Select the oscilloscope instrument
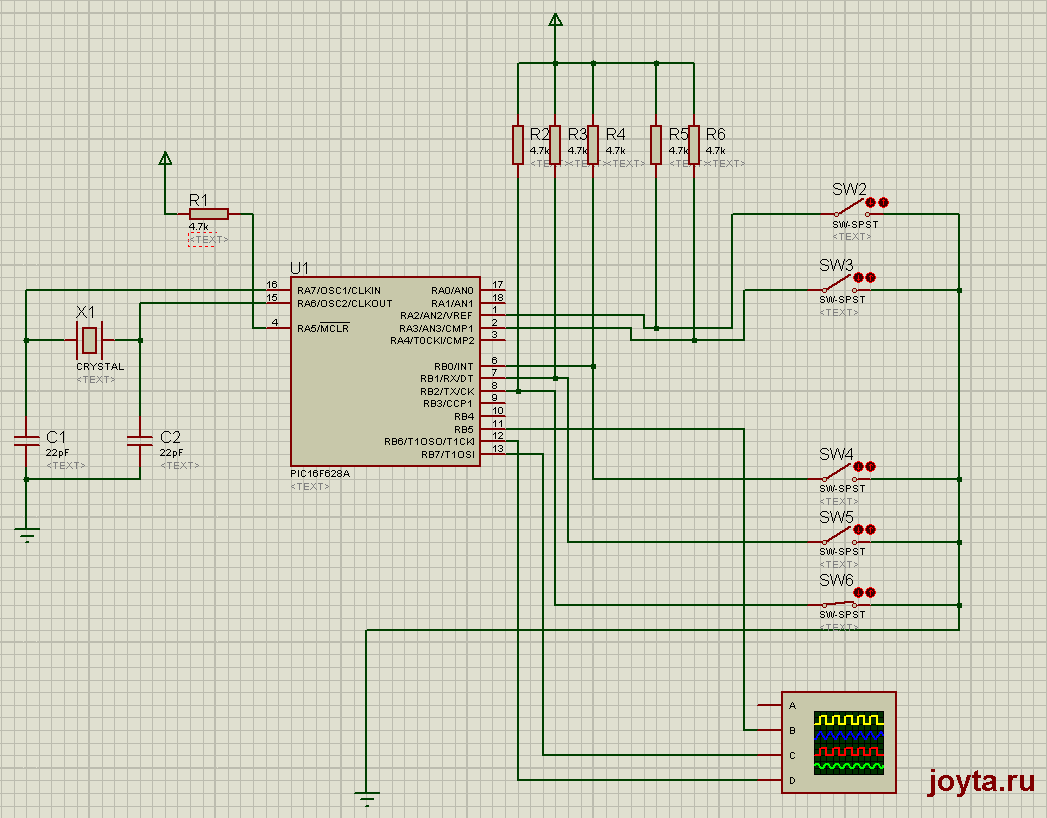Screen dimensions: 1047x818 pos(838,742)
